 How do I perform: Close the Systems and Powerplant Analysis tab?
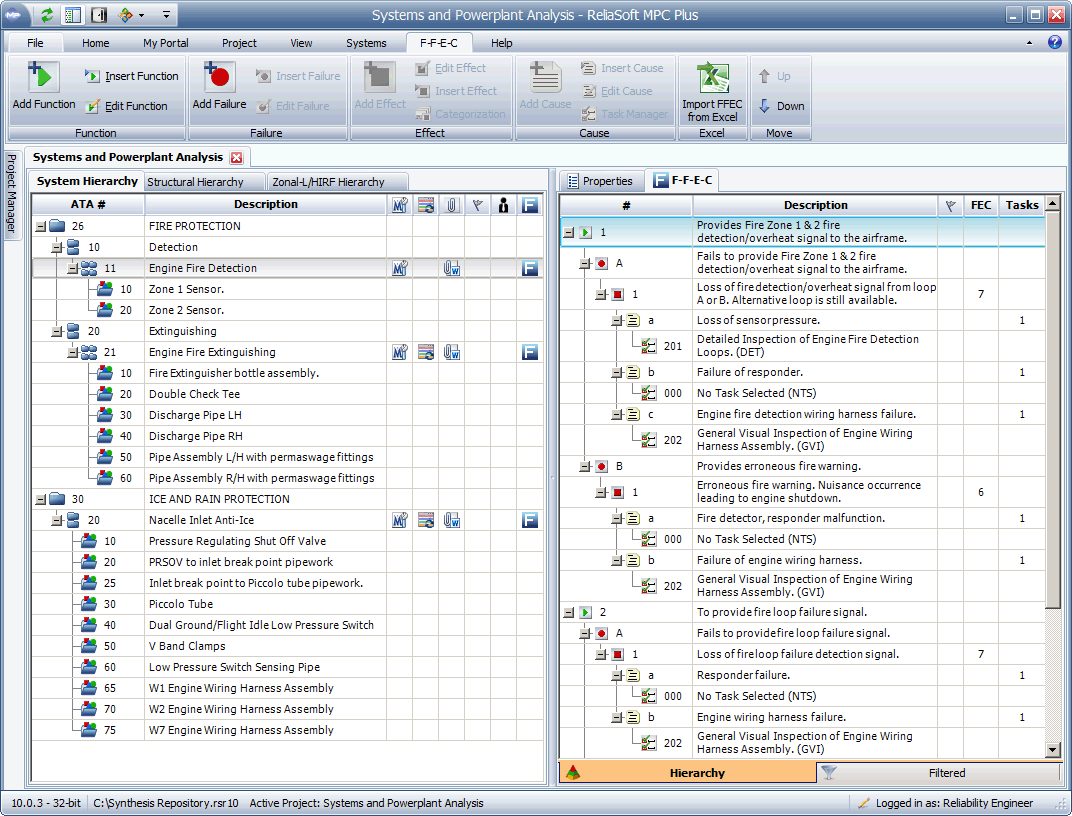[237, 157]
